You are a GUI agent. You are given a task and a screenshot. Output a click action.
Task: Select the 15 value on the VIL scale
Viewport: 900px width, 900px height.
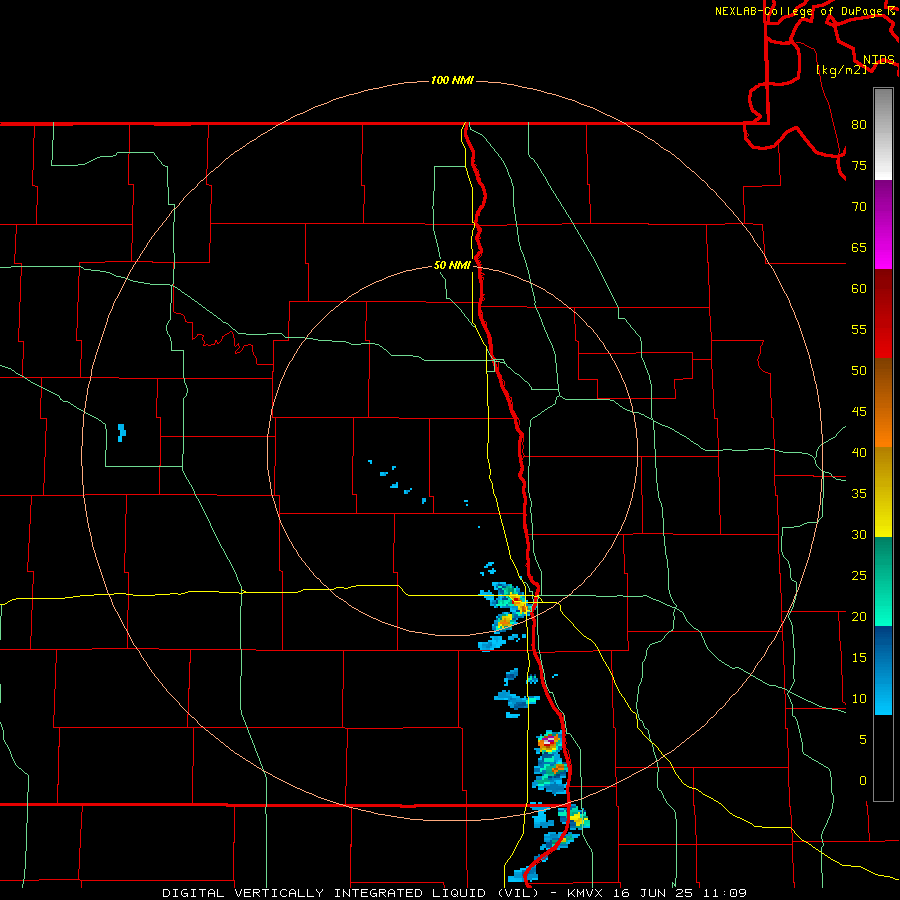pos(859,658)
